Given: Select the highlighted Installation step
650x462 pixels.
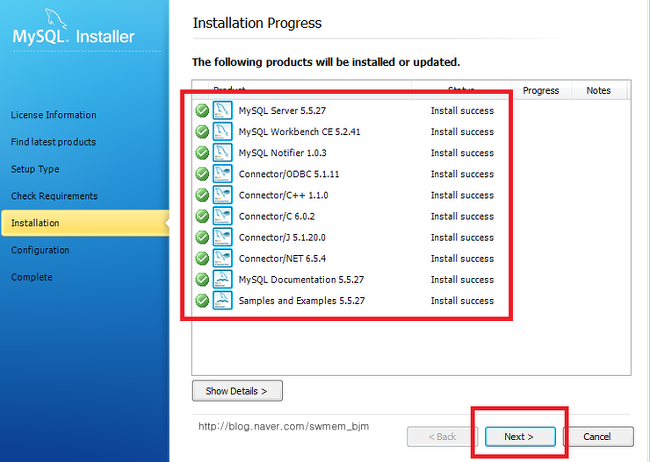Looking at the screenshot, I should tap(85, 223).
